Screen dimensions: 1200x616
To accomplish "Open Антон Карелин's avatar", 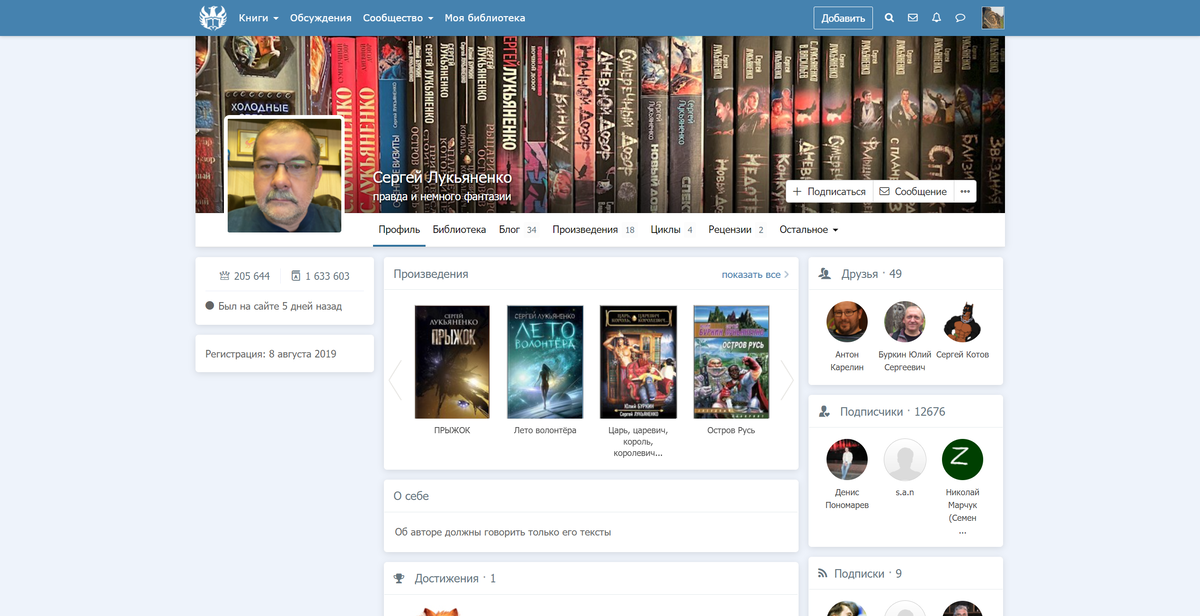I will point(847,322).
